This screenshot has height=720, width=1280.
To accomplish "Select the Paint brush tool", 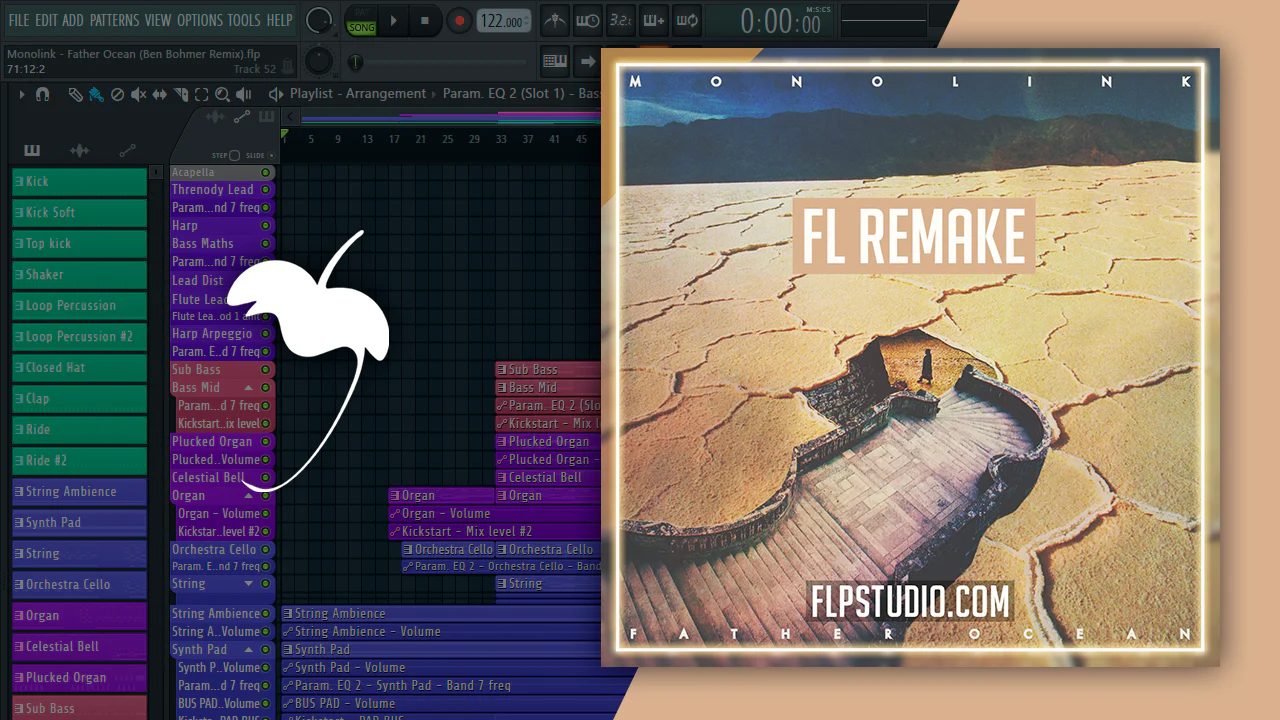I will tap(96, 94).
